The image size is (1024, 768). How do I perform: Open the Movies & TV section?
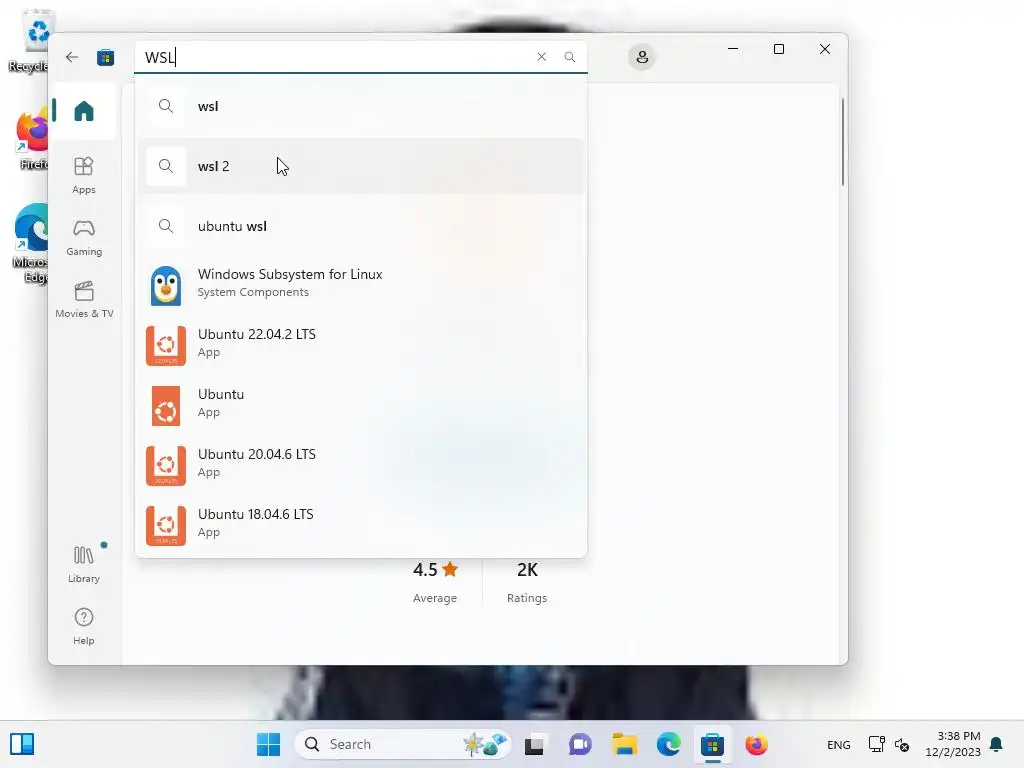[x=84, y=300]
